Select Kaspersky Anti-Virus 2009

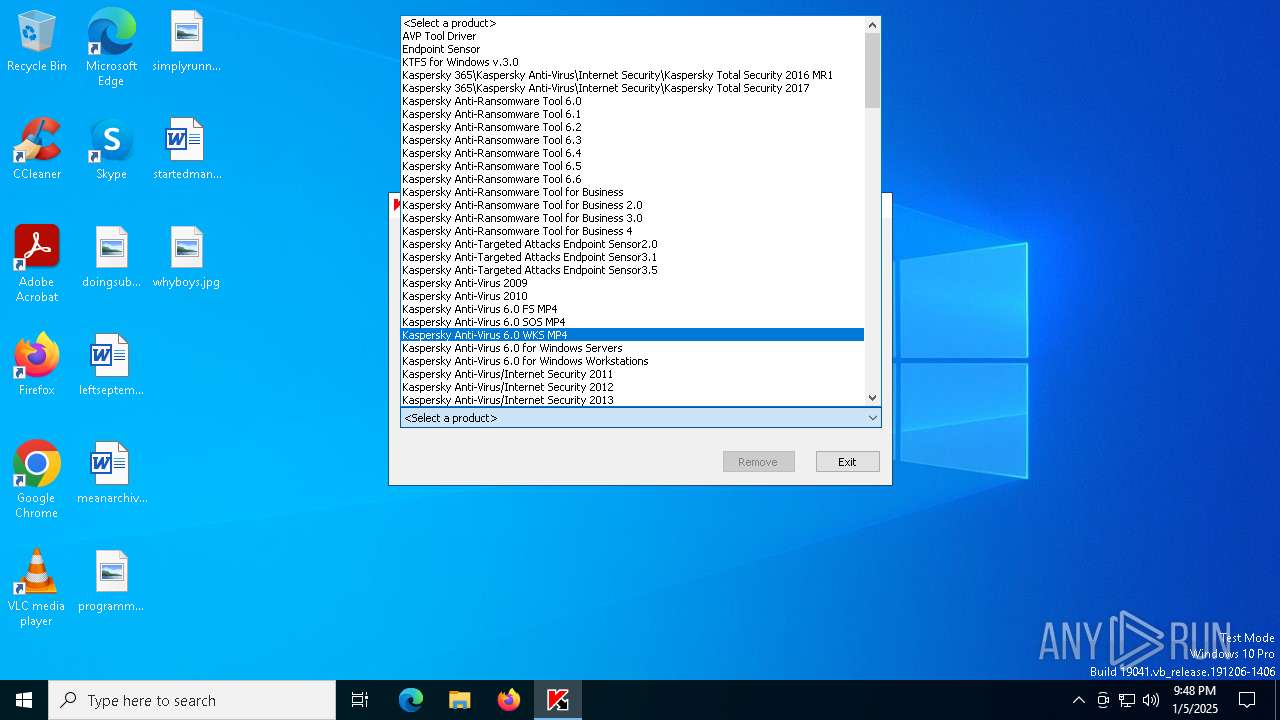[x=632, y=283]
